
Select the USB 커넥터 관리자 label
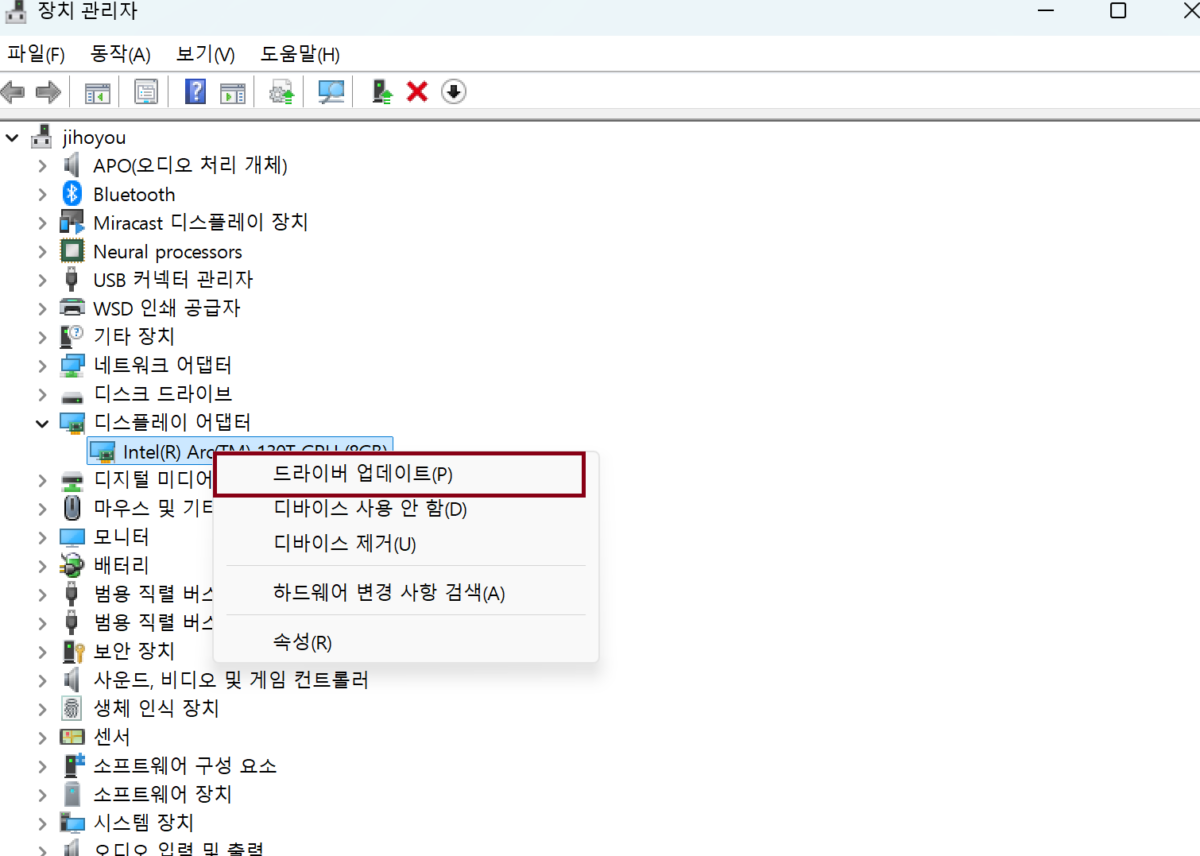coord(173,280)
